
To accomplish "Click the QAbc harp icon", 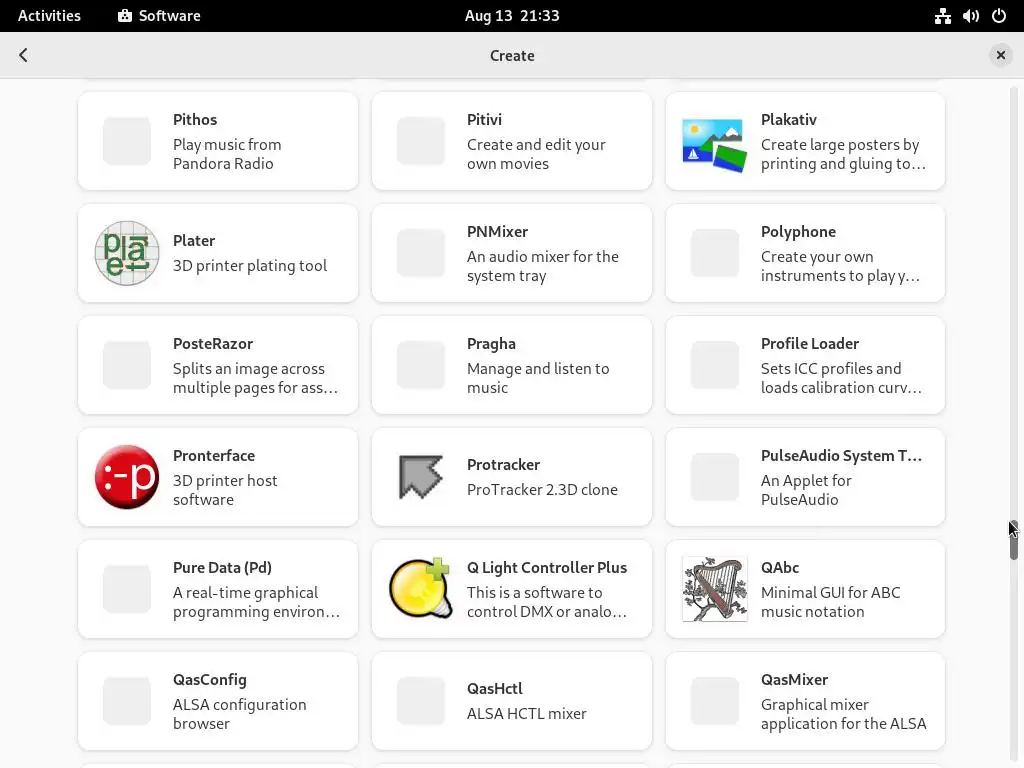I will pyautogui.click(x=714, y=589).
